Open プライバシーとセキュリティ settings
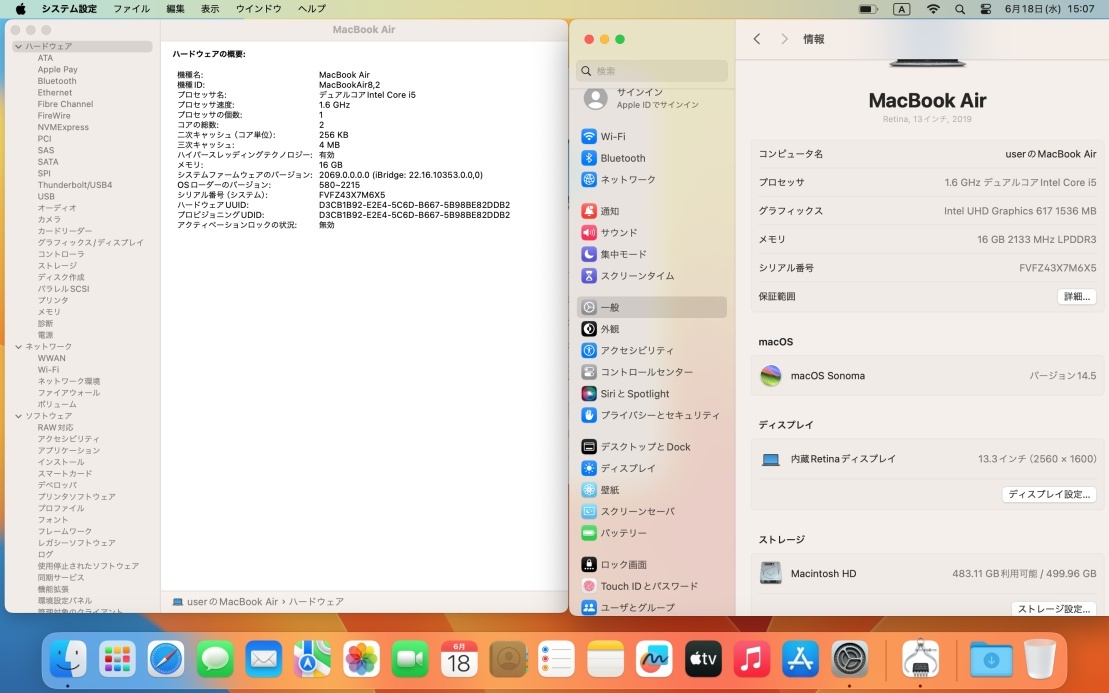The width and height of the screenshot is (1109, 693). click(x=651, y=415)
